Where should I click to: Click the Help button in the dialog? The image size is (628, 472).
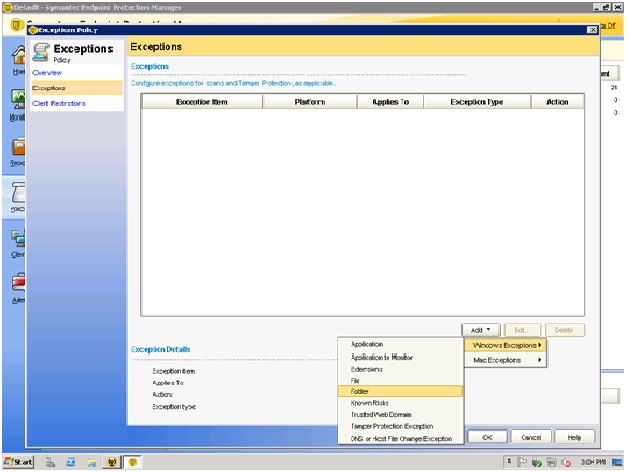tap(574, 437)
